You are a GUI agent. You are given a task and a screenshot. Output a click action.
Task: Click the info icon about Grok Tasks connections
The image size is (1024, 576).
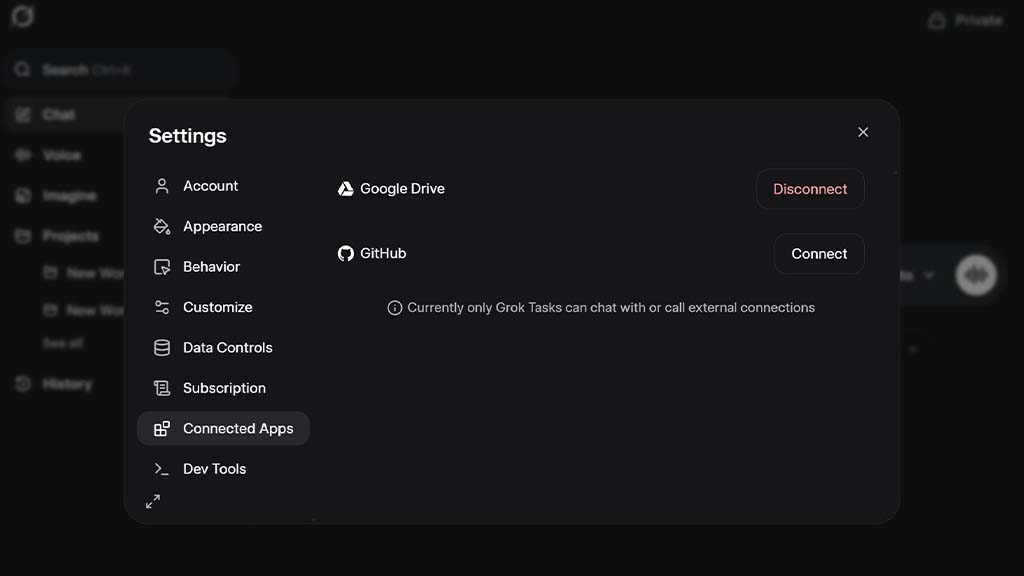coord(394,307)
